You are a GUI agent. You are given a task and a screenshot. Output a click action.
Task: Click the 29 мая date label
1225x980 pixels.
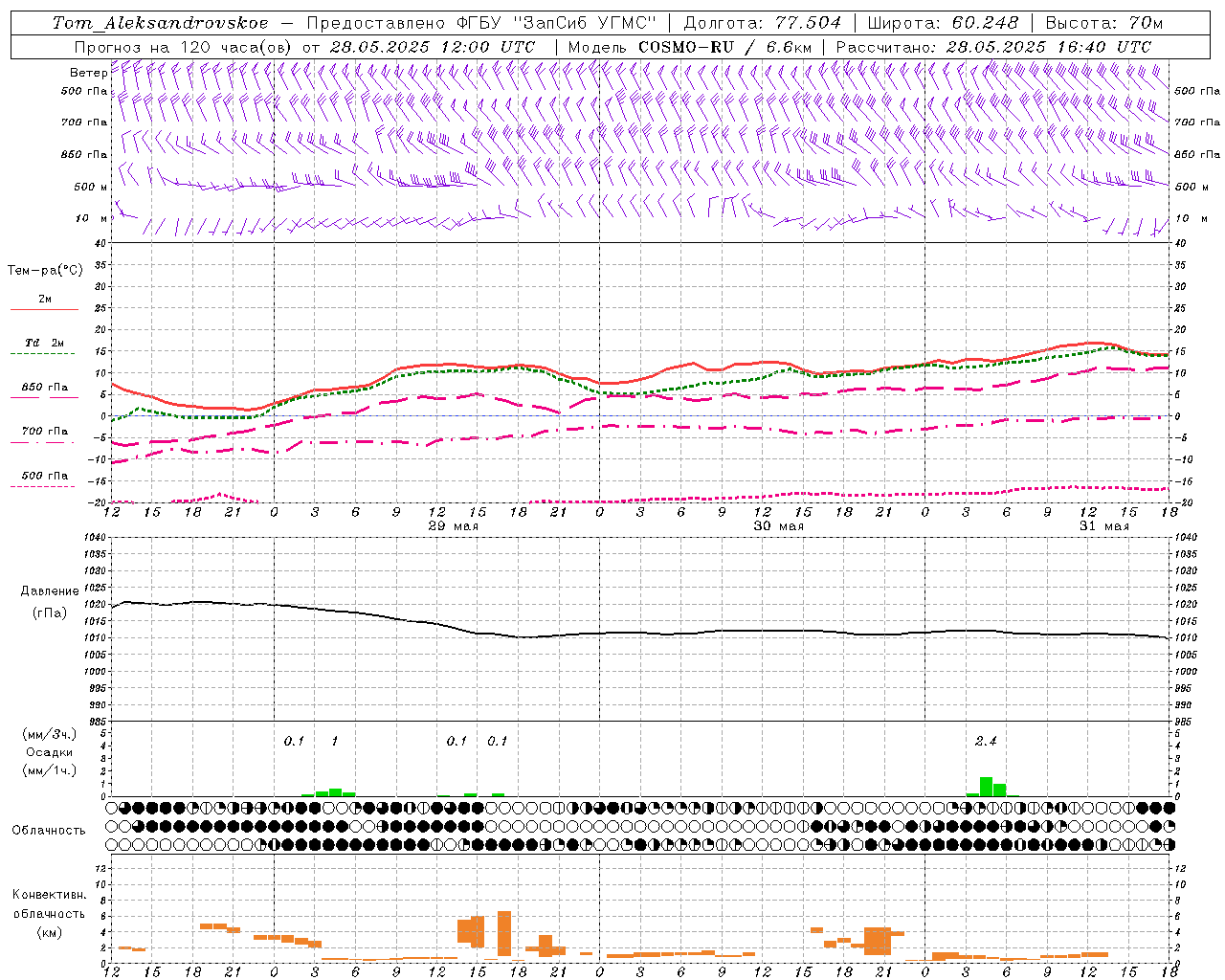click(454, 526)
